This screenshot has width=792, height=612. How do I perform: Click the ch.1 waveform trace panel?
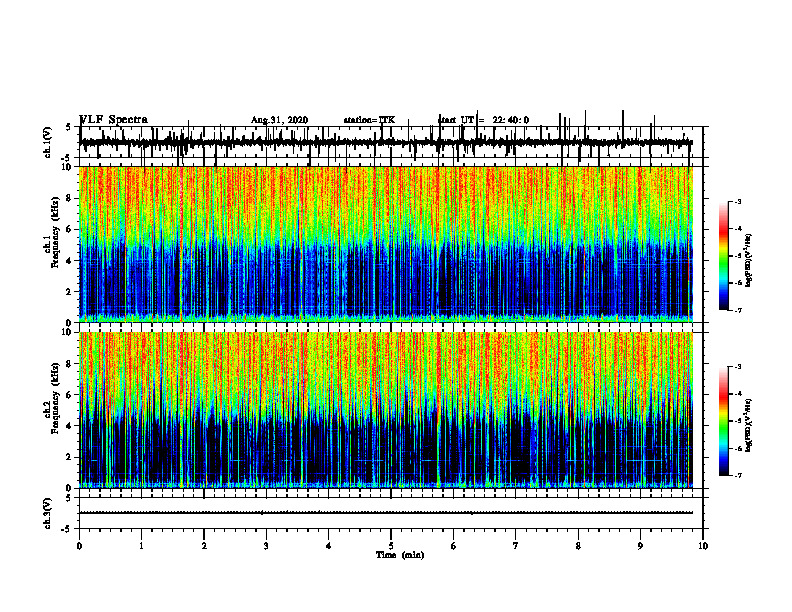[391, 142]
